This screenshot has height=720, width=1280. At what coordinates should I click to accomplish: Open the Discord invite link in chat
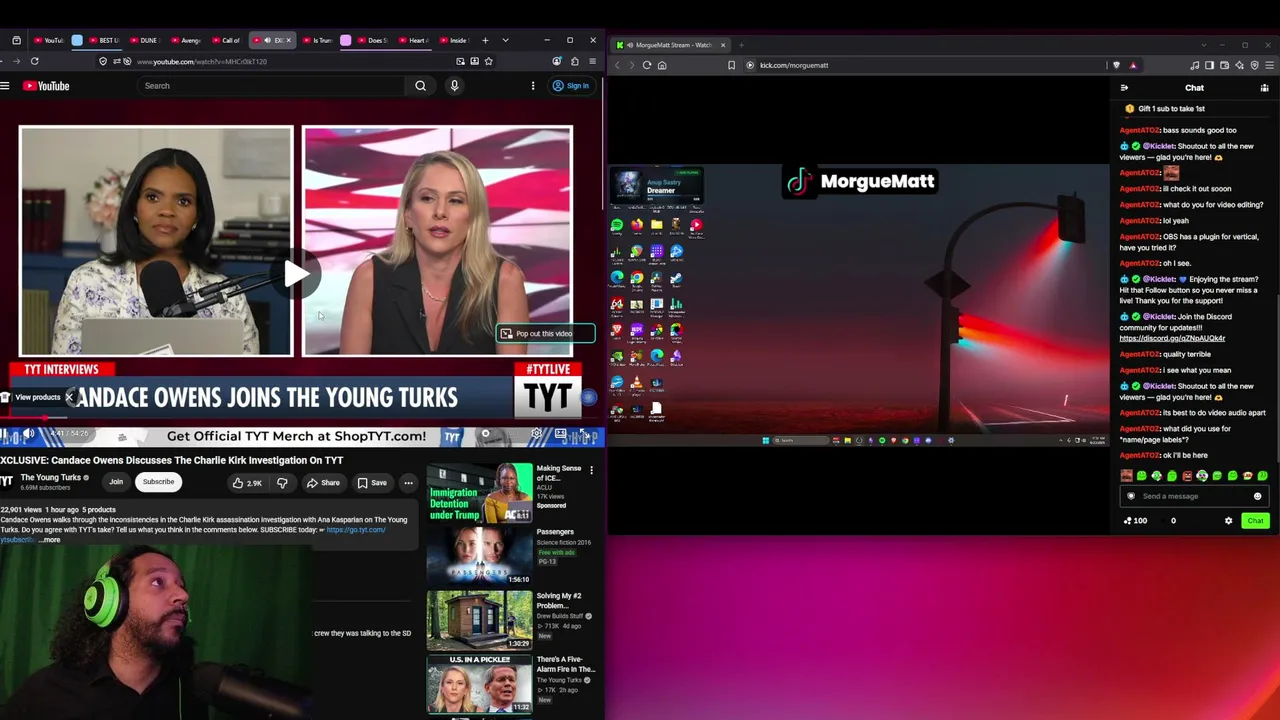pos(1172,338)
